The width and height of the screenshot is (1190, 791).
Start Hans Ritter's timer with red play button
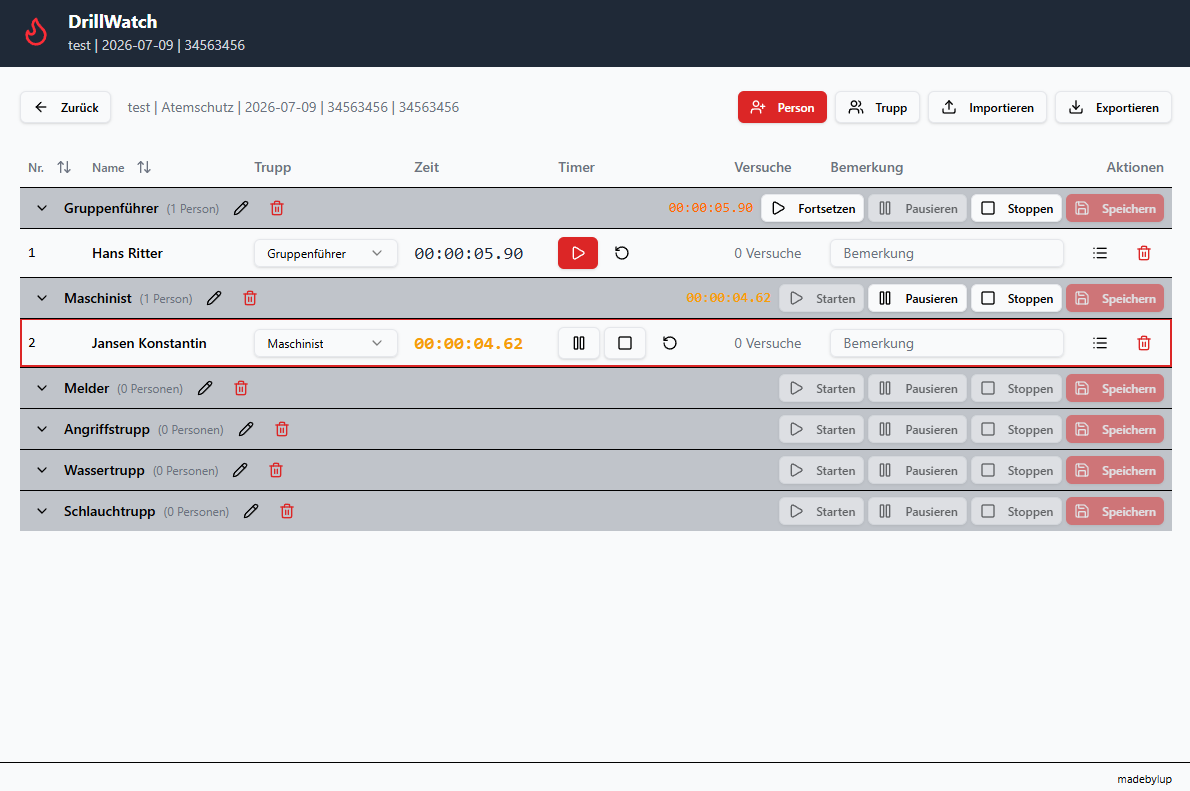578,253
